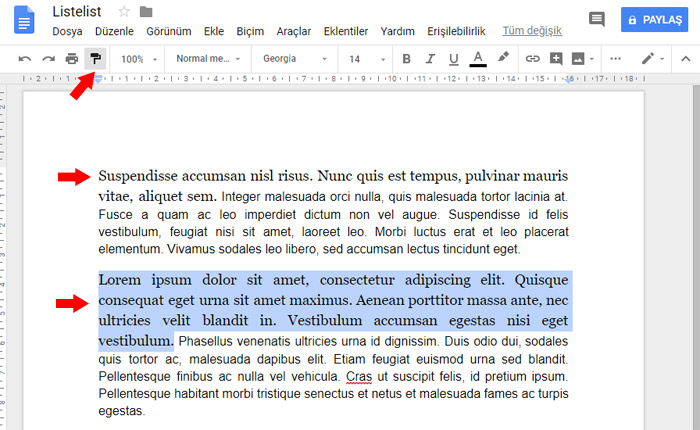This screenshot has height=430, width=700.
Task: Insert a link with the link icon
Action: coord(532,59)
